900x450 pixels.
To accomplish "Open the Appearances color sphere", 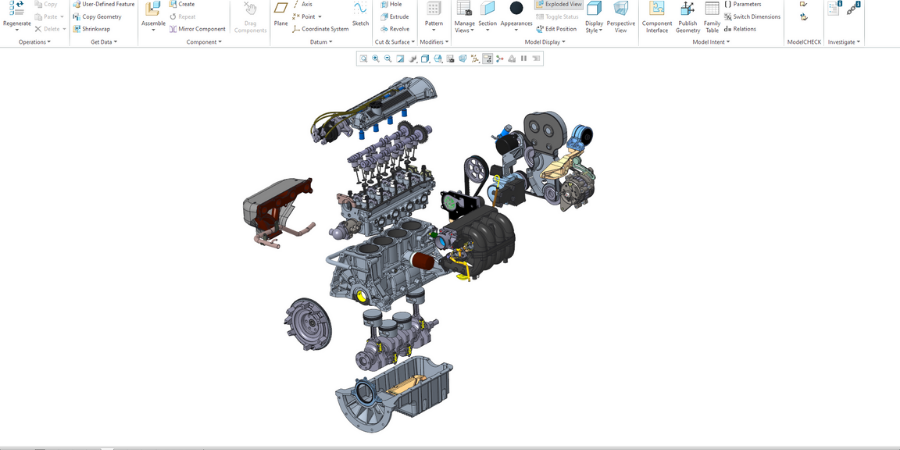I will tap(516, 10).
